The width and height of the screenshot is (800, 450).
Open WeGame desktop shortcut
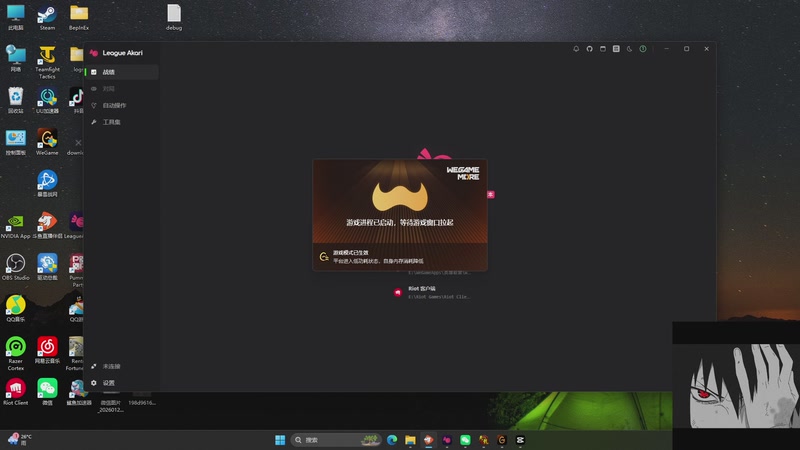click(47, 142)
